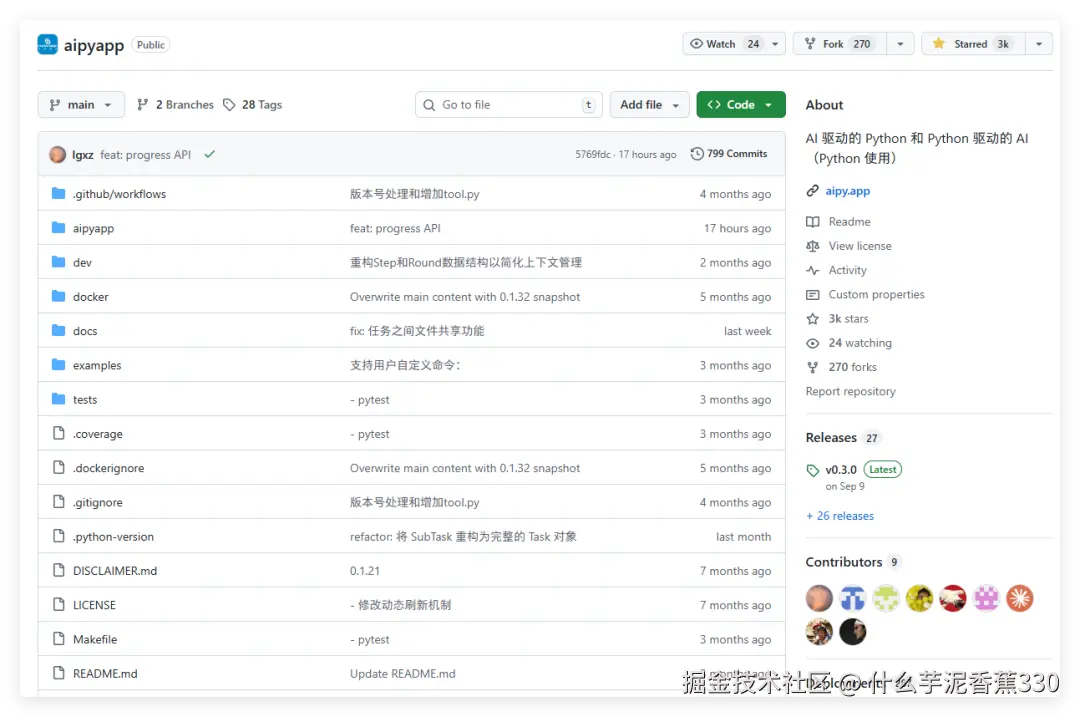Click the examples folder icon
The height and width of the screenshot is (717, 1080).
click(59, 364)
